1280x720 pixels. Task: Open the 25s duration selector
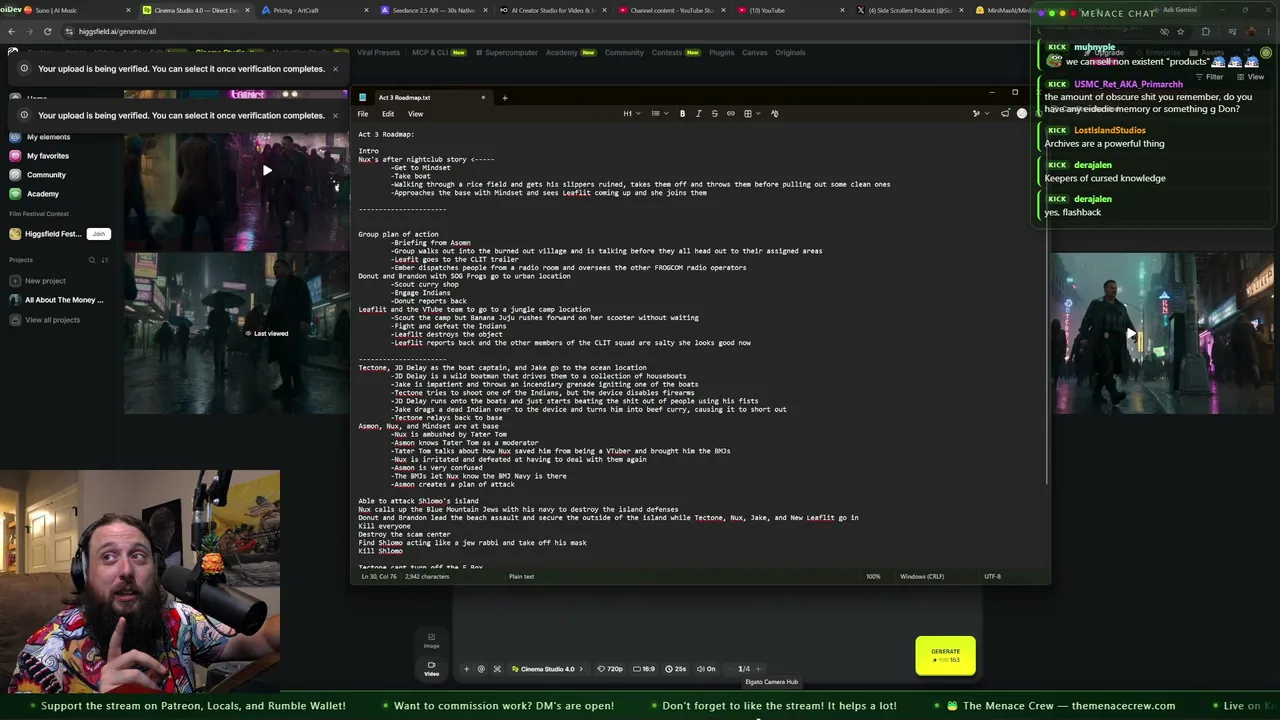(x=676, y=669)
